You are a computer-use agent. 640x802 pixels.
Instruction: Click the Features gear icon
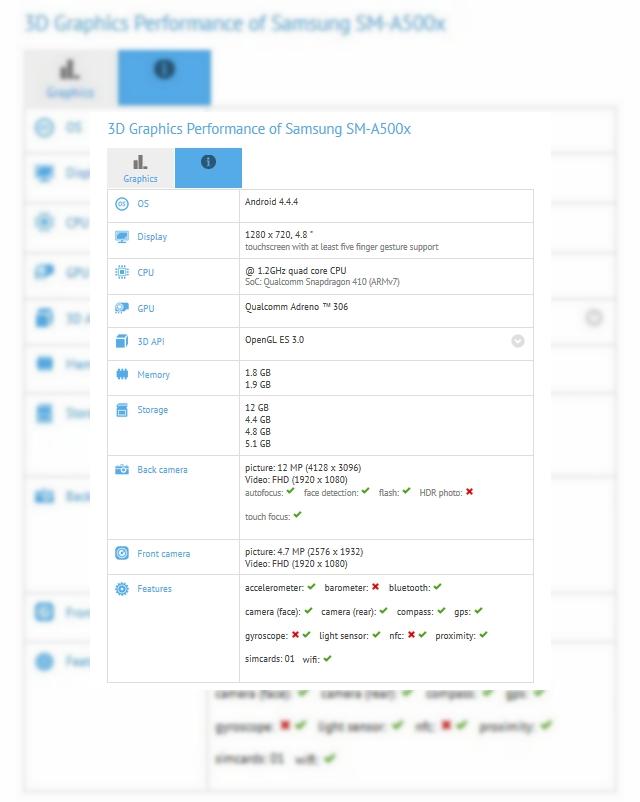(x=122, y=589)
